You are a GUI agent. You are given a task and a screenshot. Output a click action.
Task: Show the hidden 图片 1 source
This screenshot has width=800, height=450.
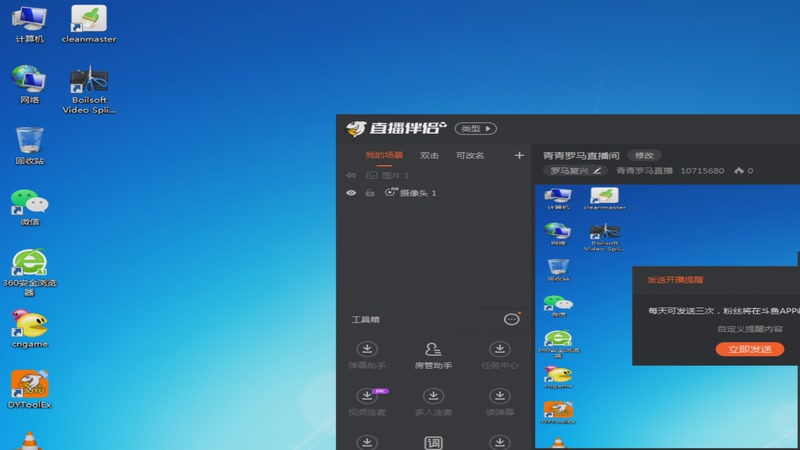click(351, 175)
